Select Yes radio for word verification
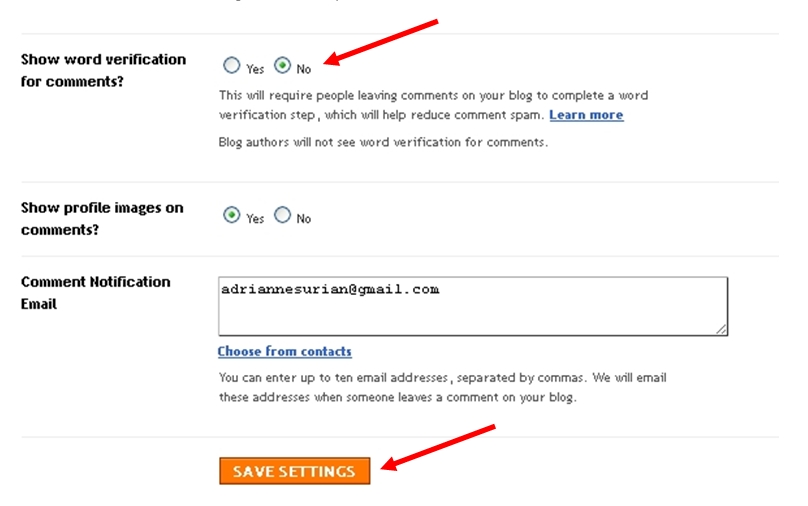The width and height of the screenshot is (808, 506). pyautogui.click(x=232, y=66)
